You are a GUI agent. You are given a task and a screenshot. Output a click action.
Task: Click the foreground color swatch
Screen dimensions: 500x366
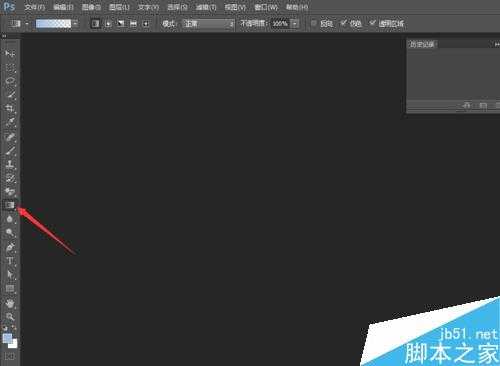7,338
